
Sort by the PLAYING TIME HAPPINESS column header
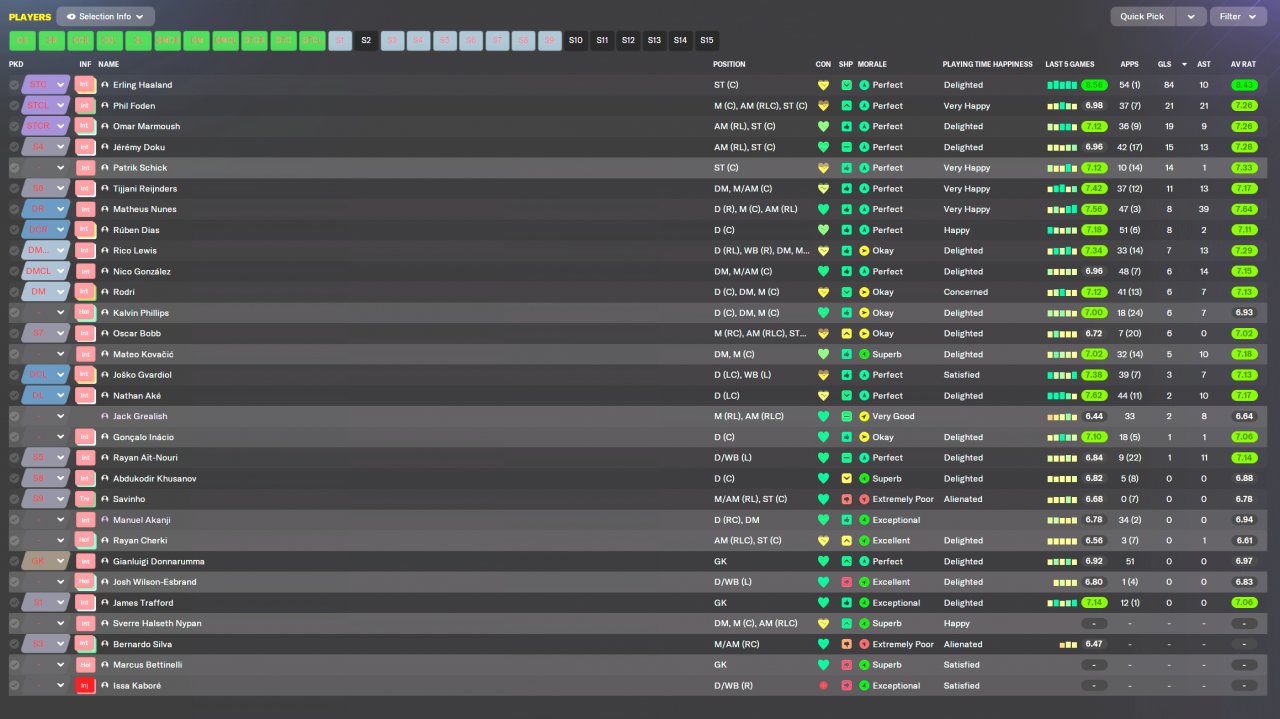coord(988,64)
